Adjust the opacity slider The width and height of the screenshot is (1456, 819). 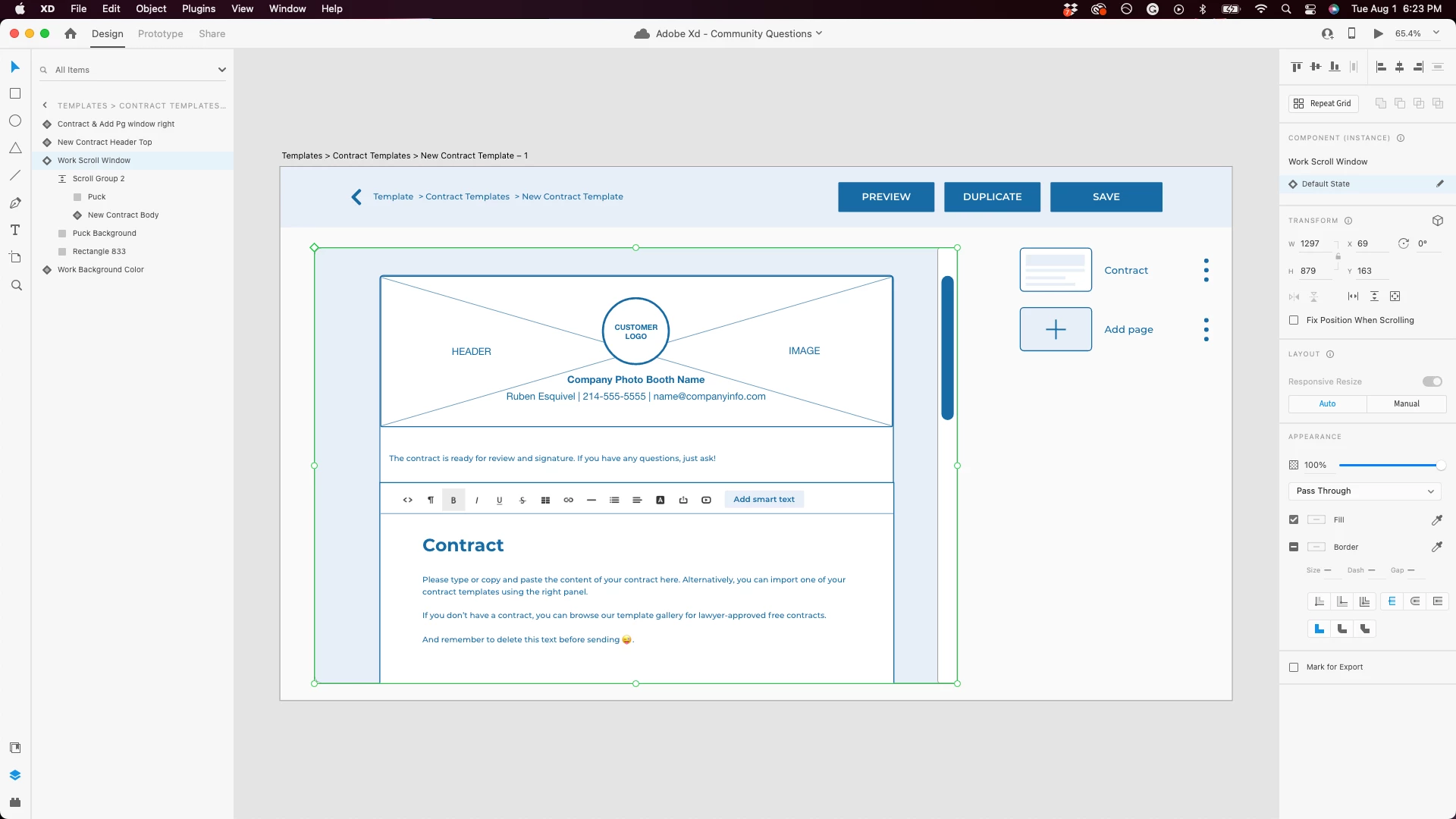[1388, 465]
